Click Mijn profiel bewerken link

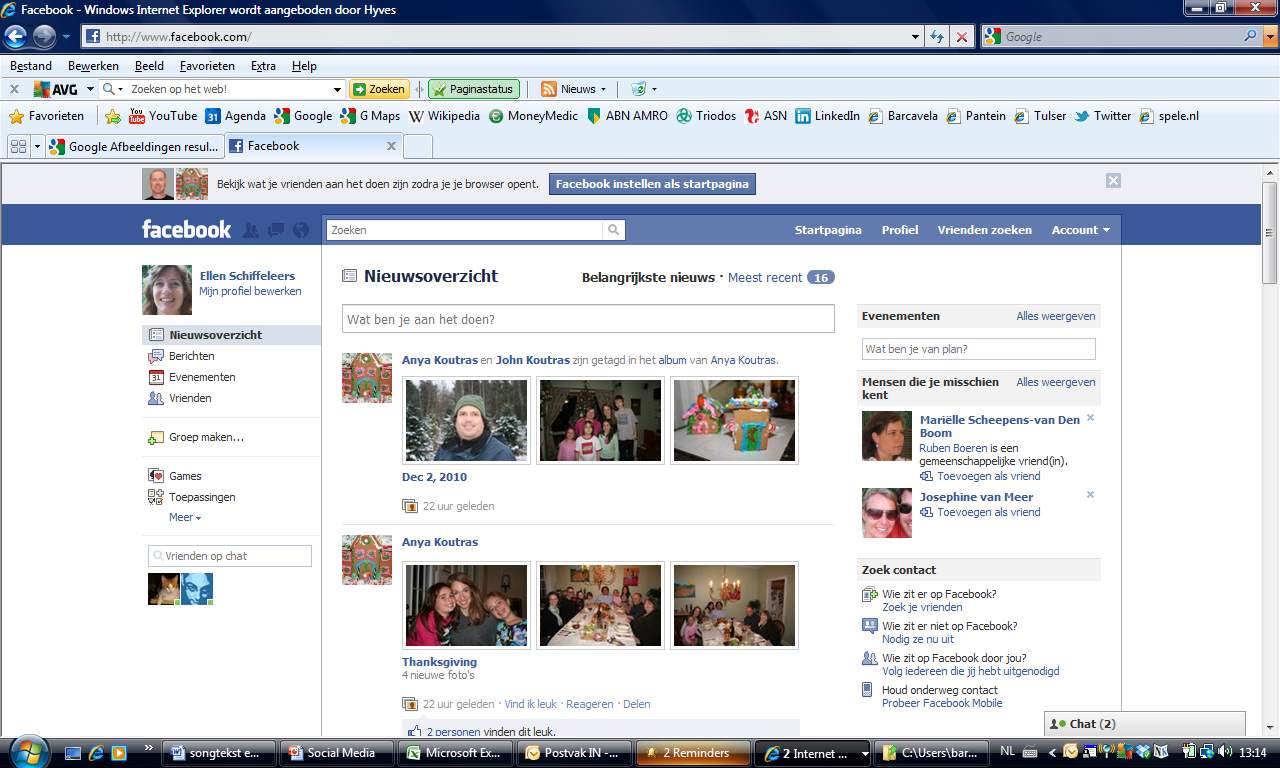click(x=250, y=291)
